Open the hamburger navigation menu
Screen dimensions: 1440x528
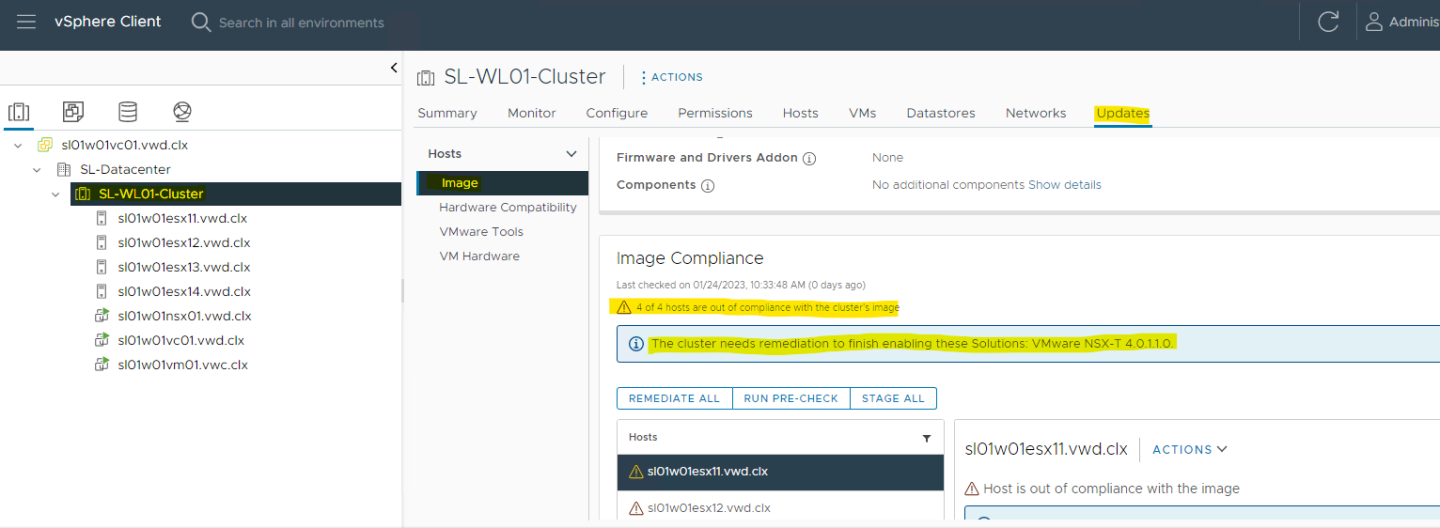click(x=26, y=22)
